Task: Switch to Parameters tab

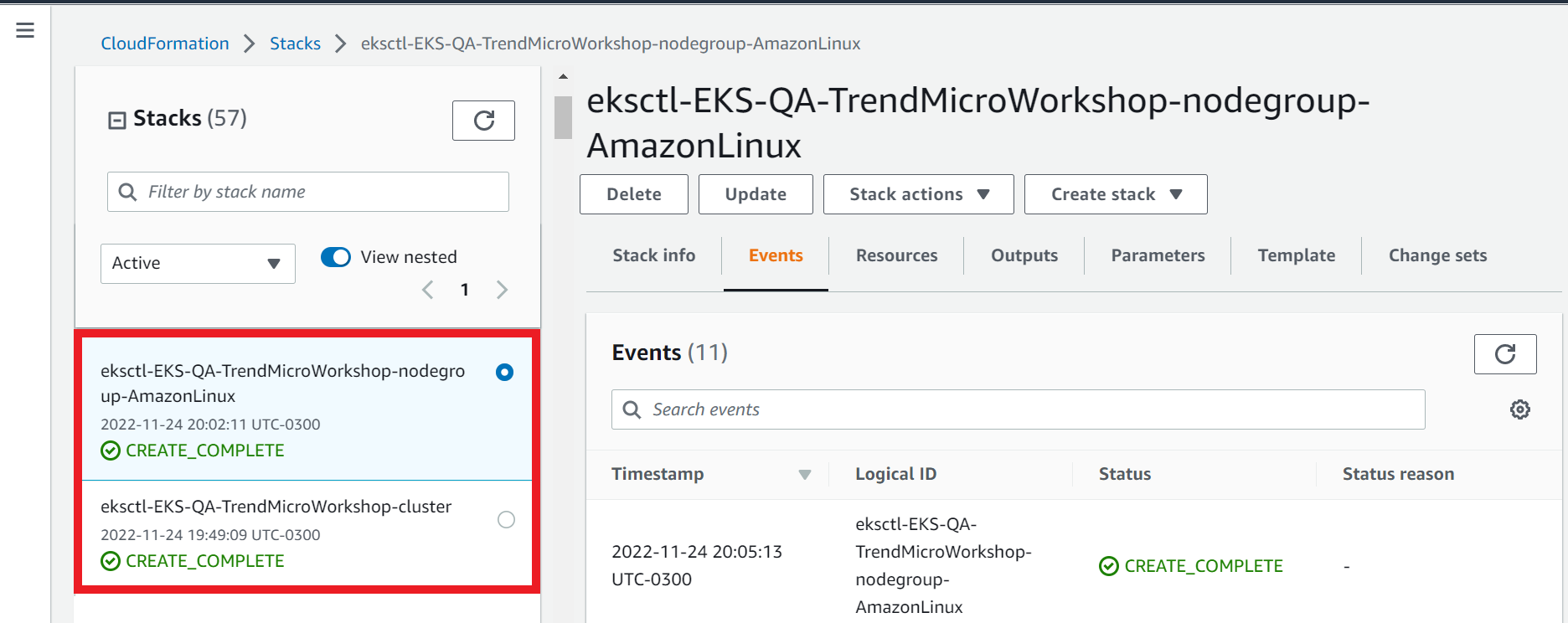Action: pyautogui.click(x=1158, y=255)
